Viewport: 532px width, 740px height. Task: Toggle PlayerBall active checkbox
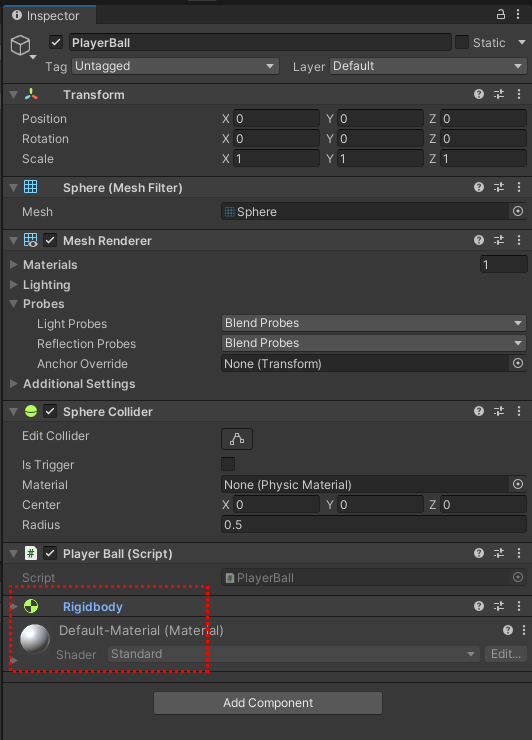click(x=56, y=42)
